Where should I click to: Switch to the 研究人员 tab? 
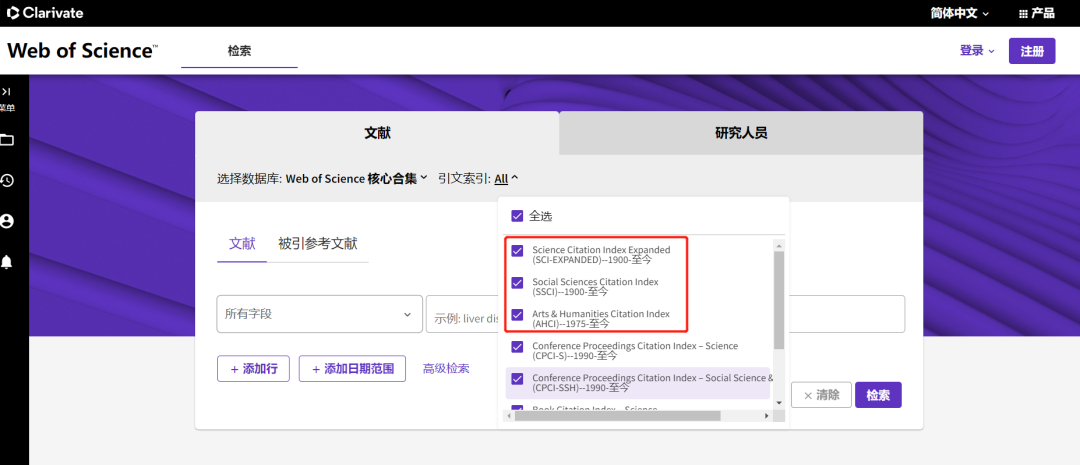pyautogui.click(x=740, y=133)
